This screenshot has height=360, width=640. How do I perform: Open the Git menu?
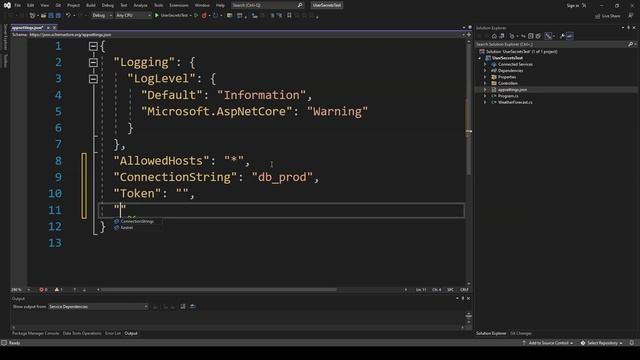58,5
